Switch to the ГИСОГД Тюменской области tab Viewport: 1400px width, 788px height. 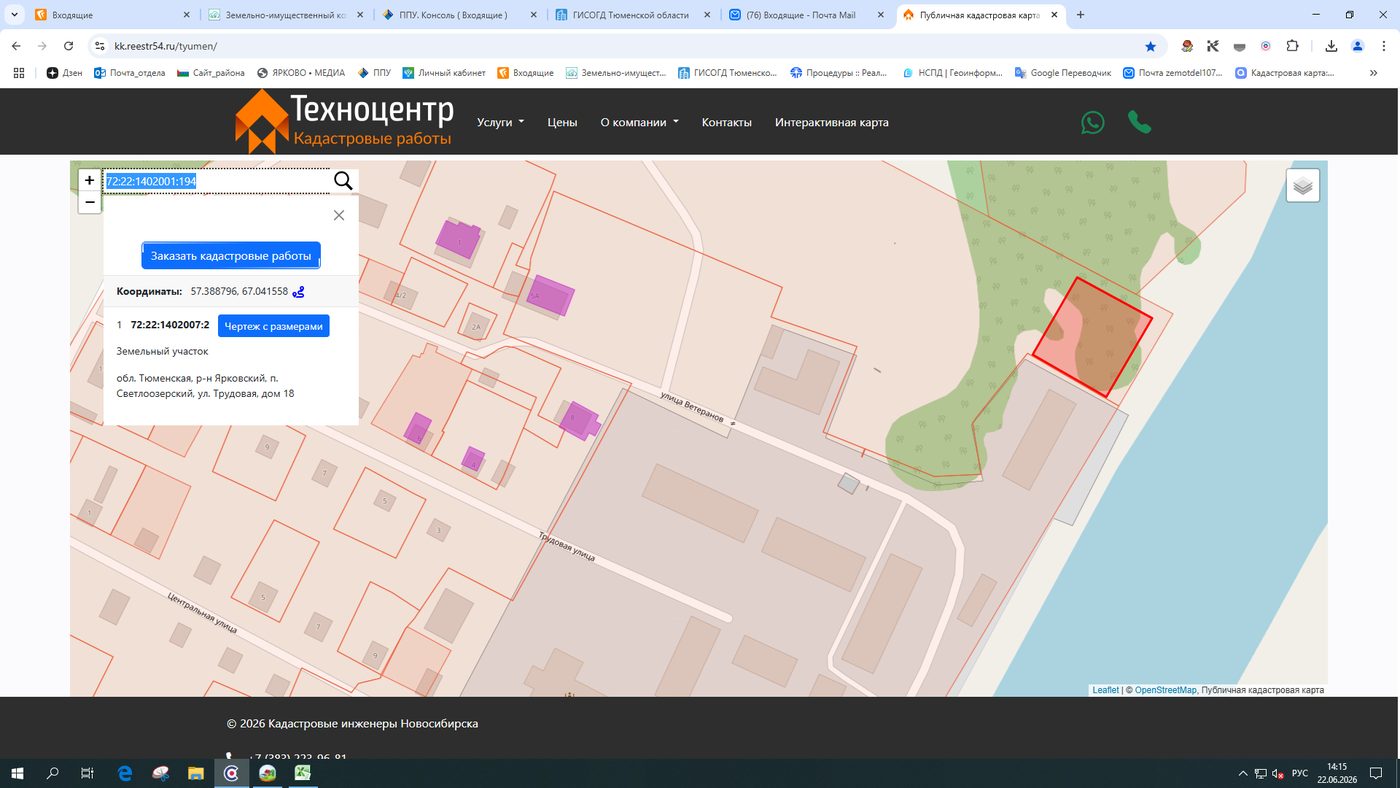(634, 15)
